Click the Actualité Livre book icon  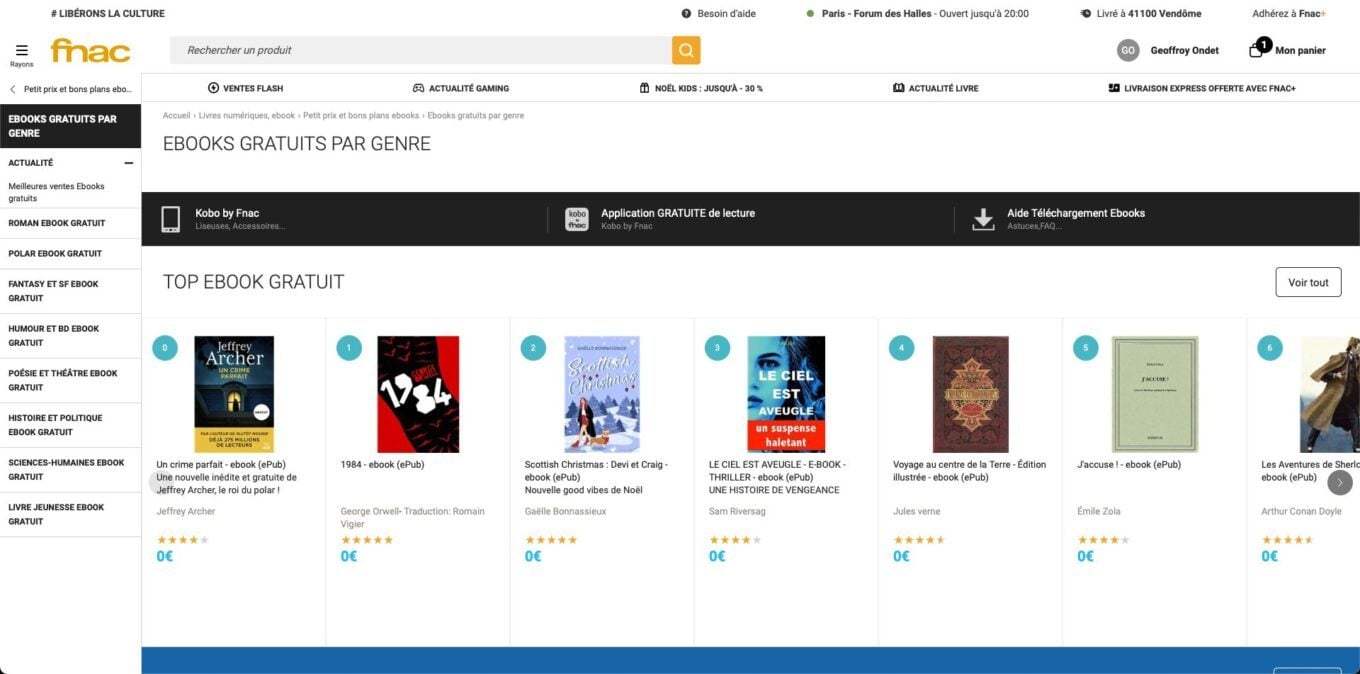899,88
